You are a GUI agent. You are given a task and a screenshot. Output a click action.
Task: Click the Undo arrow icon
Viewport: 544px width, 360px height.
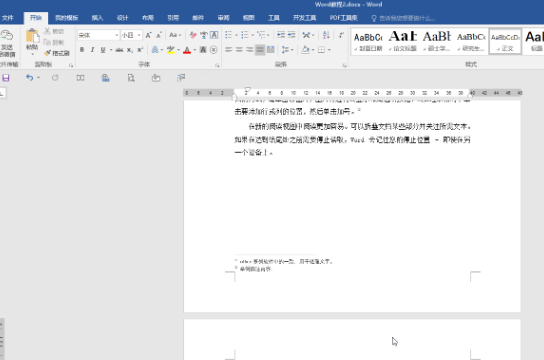click(x=29, y=78)
